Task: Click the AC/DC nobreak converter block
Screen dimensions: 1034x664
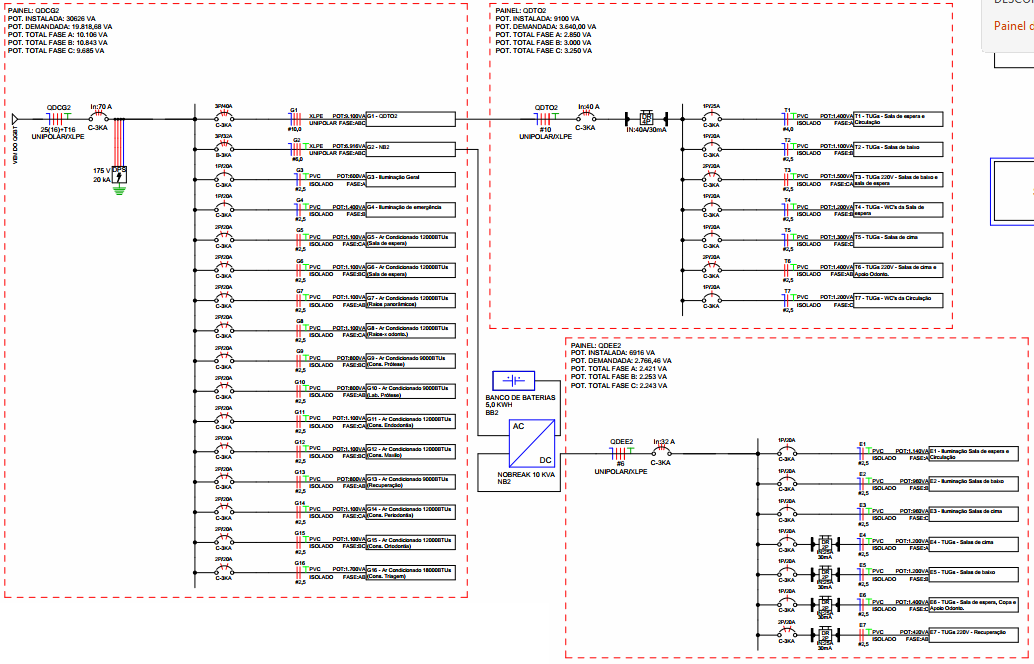Action: coord(533,443)
